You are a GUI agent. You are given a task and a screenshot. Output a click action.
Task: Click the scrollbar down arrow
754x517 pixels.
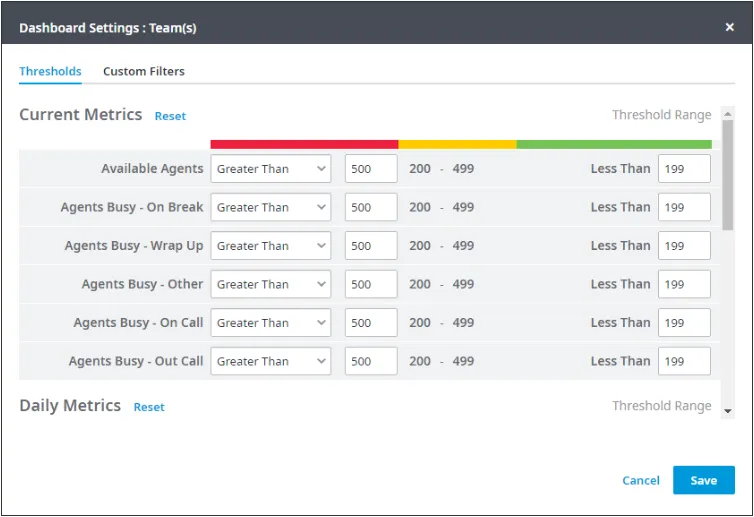point(728,411)
